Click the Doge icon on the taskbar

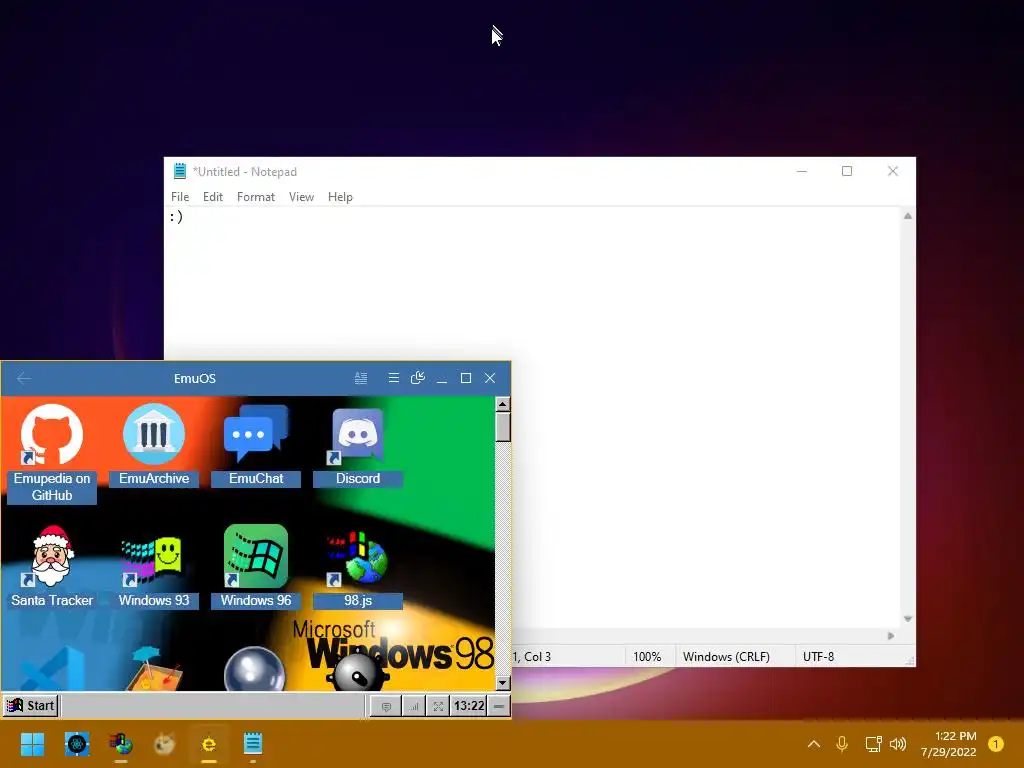[165, 744]
